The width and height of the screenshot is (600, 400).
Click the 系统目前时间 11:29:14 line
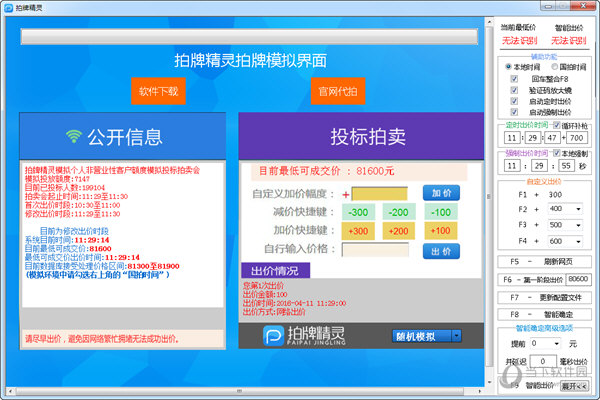pyautogui.click(x=67, y=240)
